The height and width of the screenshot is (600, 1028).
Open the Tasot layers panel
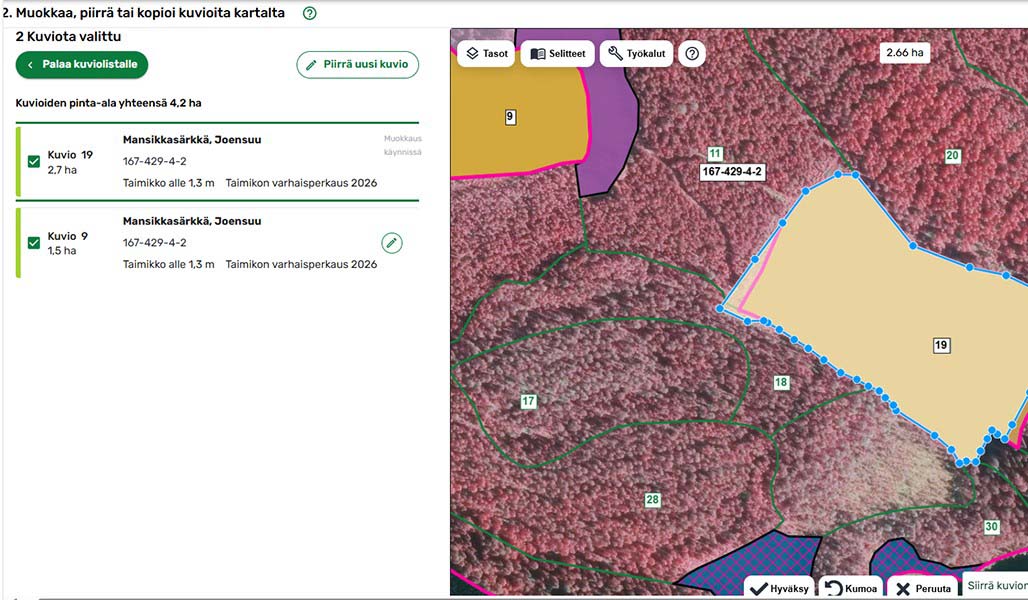(x=486, y=54)
